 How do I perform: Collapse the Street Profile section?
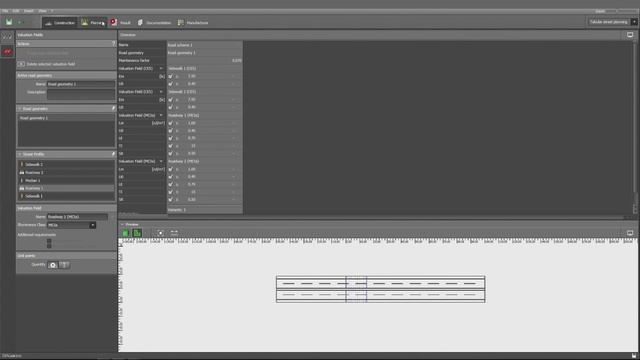pos(19,154)
